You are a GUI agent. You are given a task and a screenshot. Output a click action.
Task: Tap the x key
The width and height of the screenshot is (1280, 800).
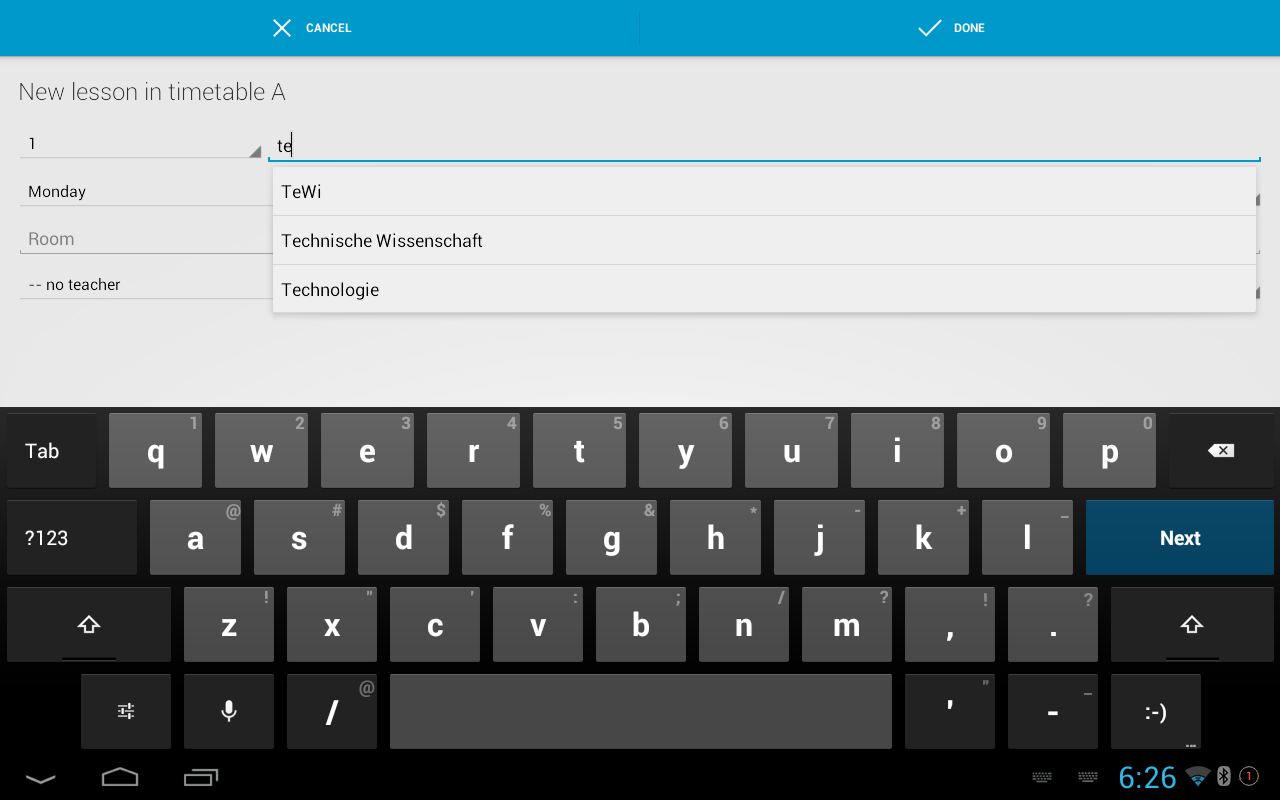coord(332,625)
